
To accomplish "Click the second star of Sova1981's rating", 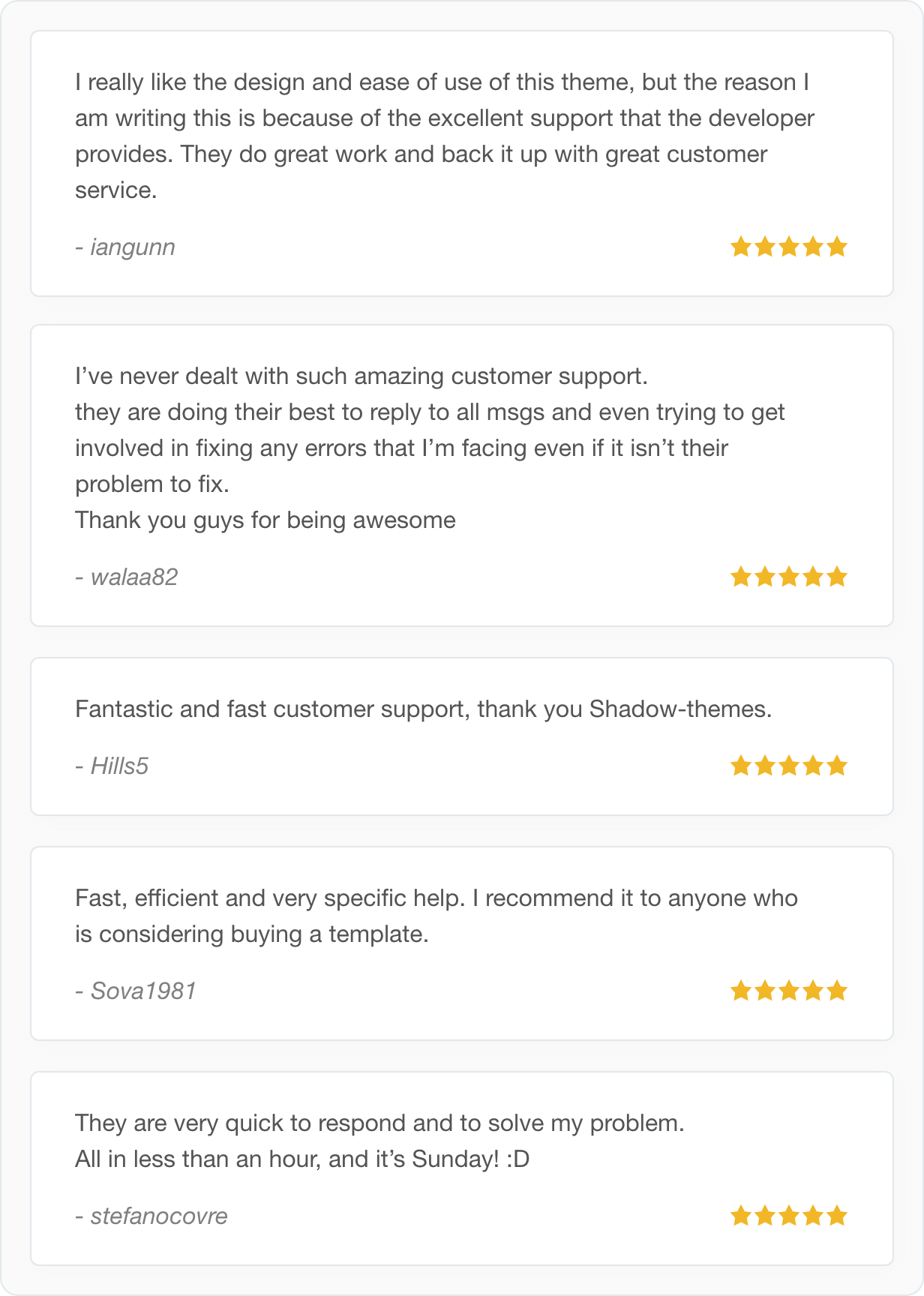I will (x=765, y=991).
